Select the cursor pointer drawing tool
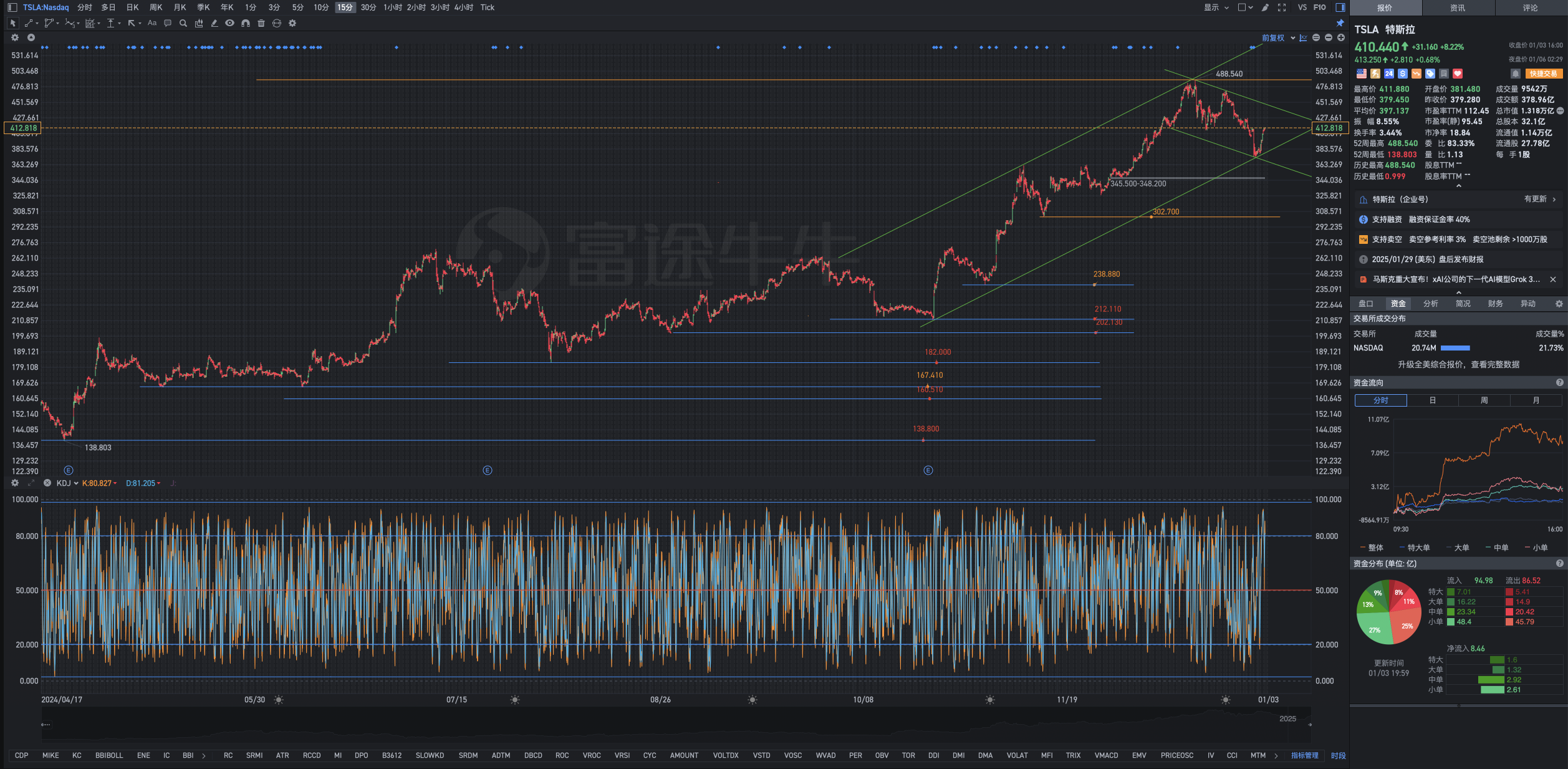The width and height of the screenshot is (1568, 769). (x=12, y=23)
